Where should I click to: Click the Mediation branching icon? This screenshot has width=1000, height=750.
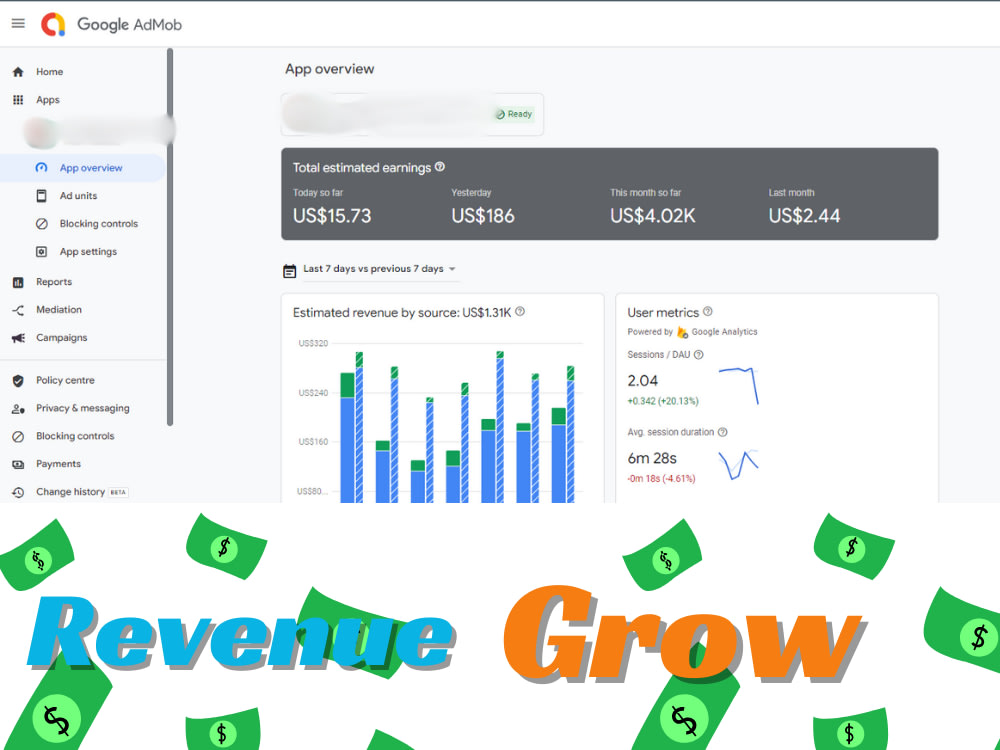18,310
